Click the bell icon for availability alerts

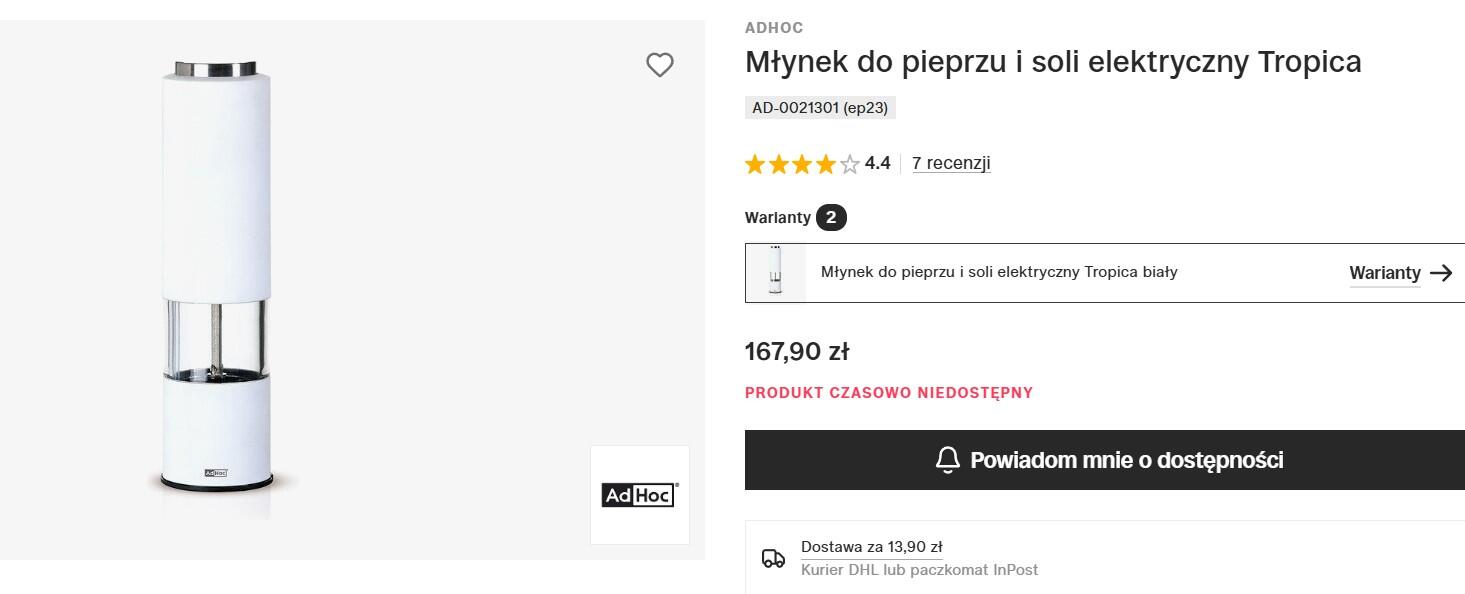[947, 460]
